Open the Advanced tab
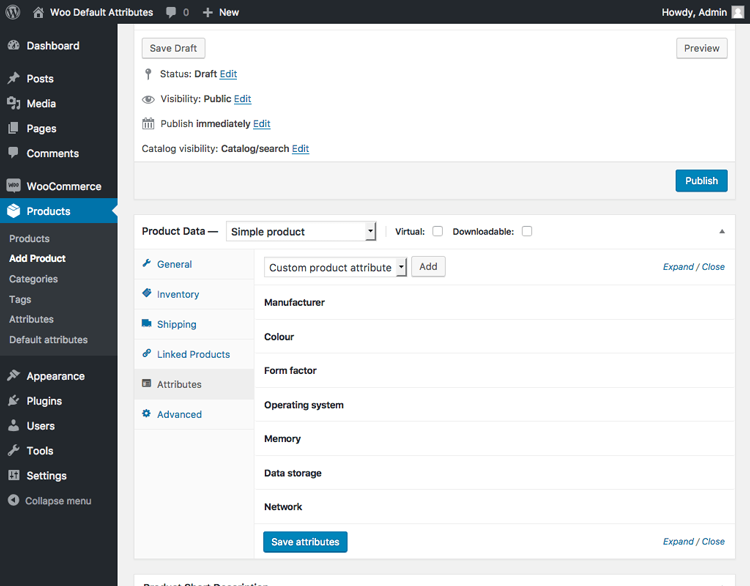Image resolution: width=750 pixels, height=586 pixels. pyautogui.click(x=194, y=414)
